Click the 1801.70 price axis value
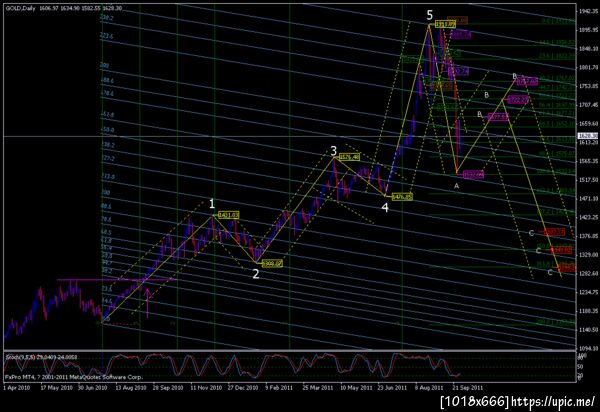600x412 pixels. tap(589, 67)
